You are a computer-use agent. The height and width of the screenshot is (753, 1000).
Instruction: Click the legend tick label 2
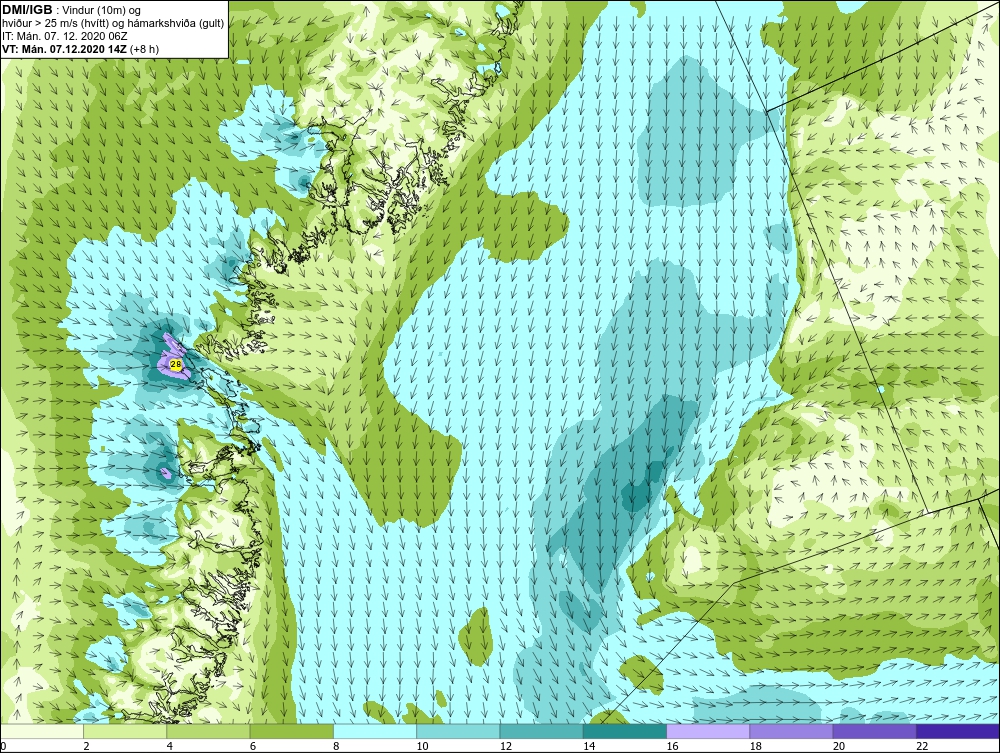pos(86,746)
